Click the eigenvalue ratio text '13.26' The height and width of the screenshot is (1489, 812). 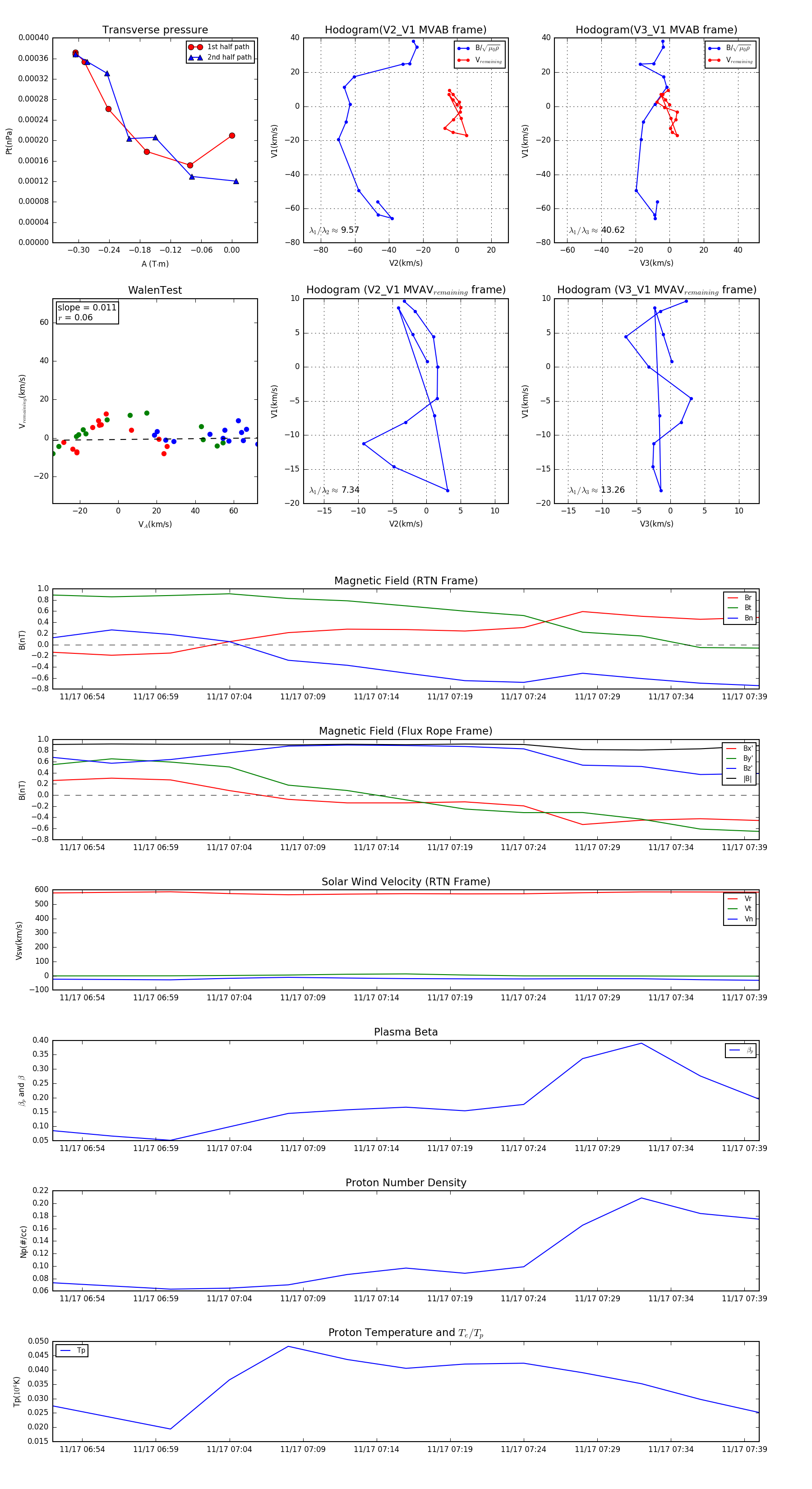click(x=613, y=490)
